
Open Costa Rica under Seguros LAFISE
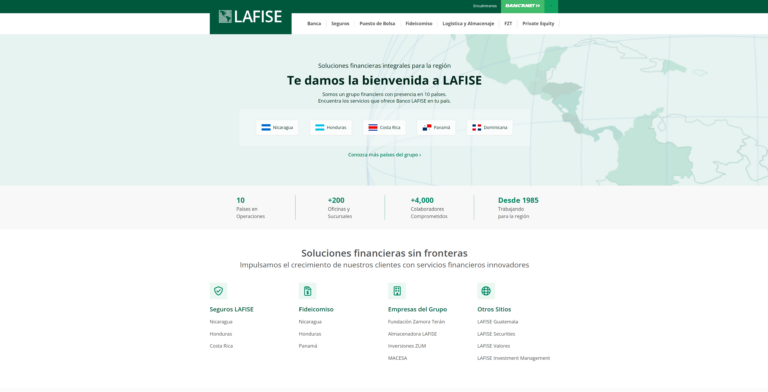click(221, 346)
